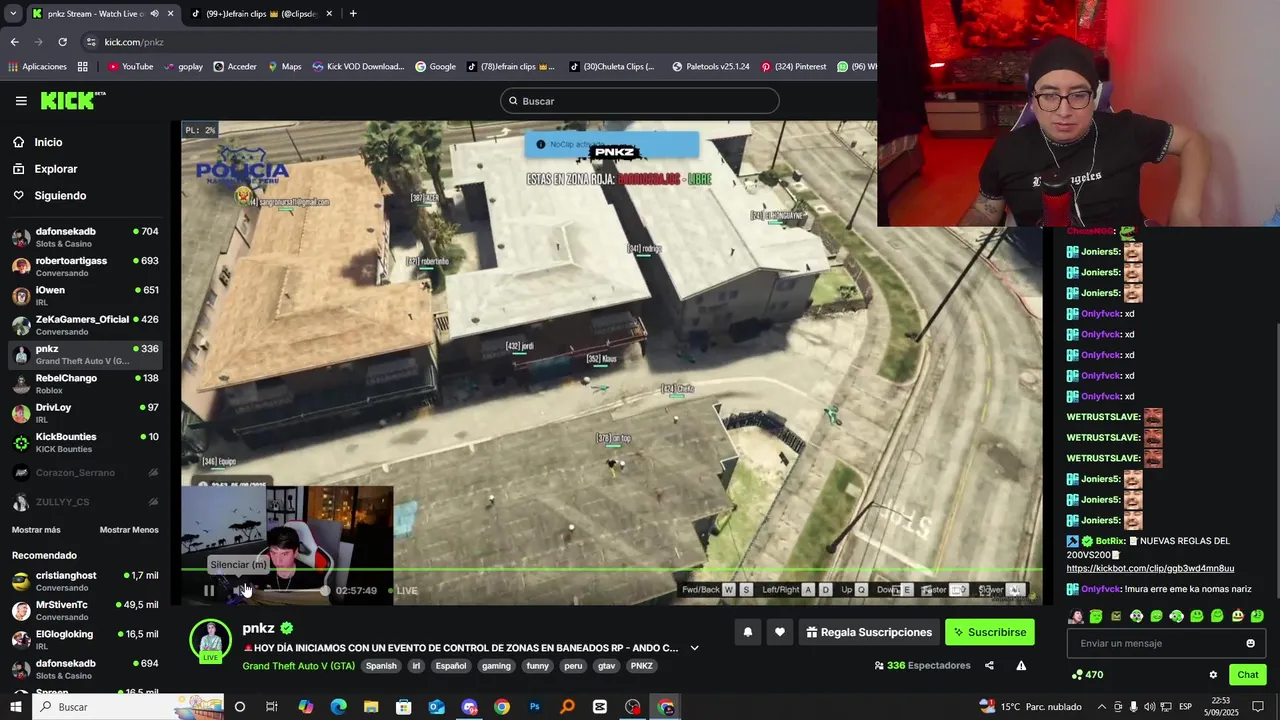Open RebelChango channel in sidebar
This screenshot has width=1280, height=720.
tap(85, 383)
